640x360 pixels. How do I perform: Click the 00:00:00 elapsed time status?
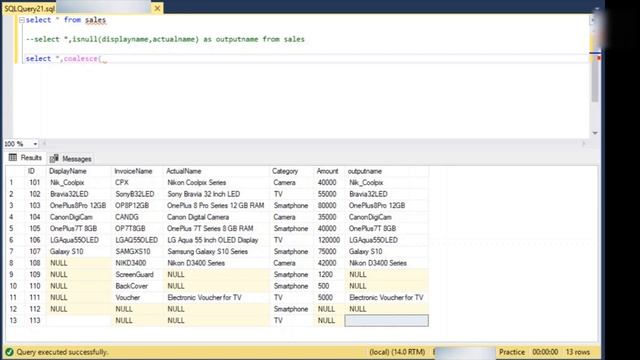[x=545, y=352]
